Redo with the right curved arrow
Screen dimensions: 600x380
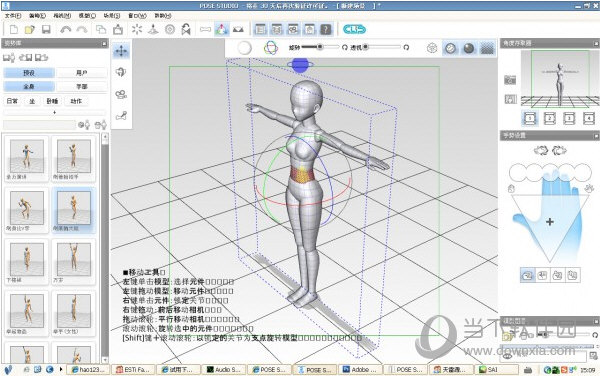(x=82, y=29)
